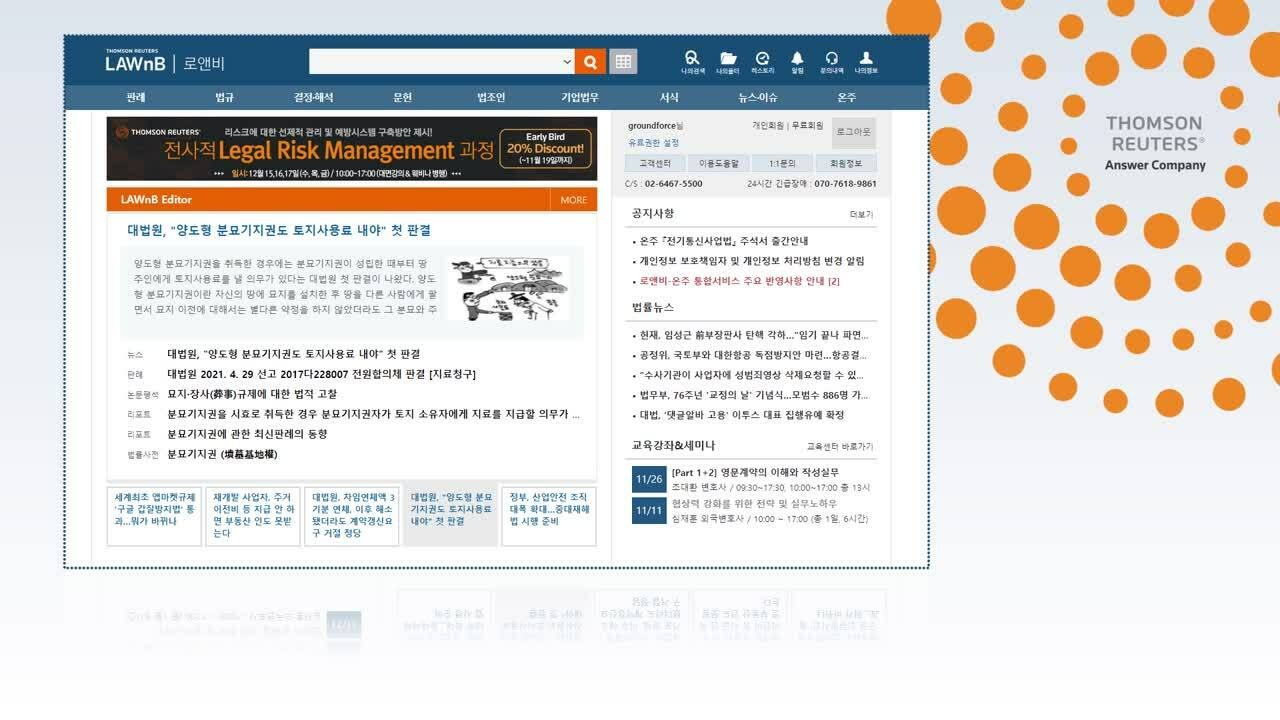Open news '법무부, 76주년 교정의 날 기념식'
Screen dimensions: 1280x720
754,395
